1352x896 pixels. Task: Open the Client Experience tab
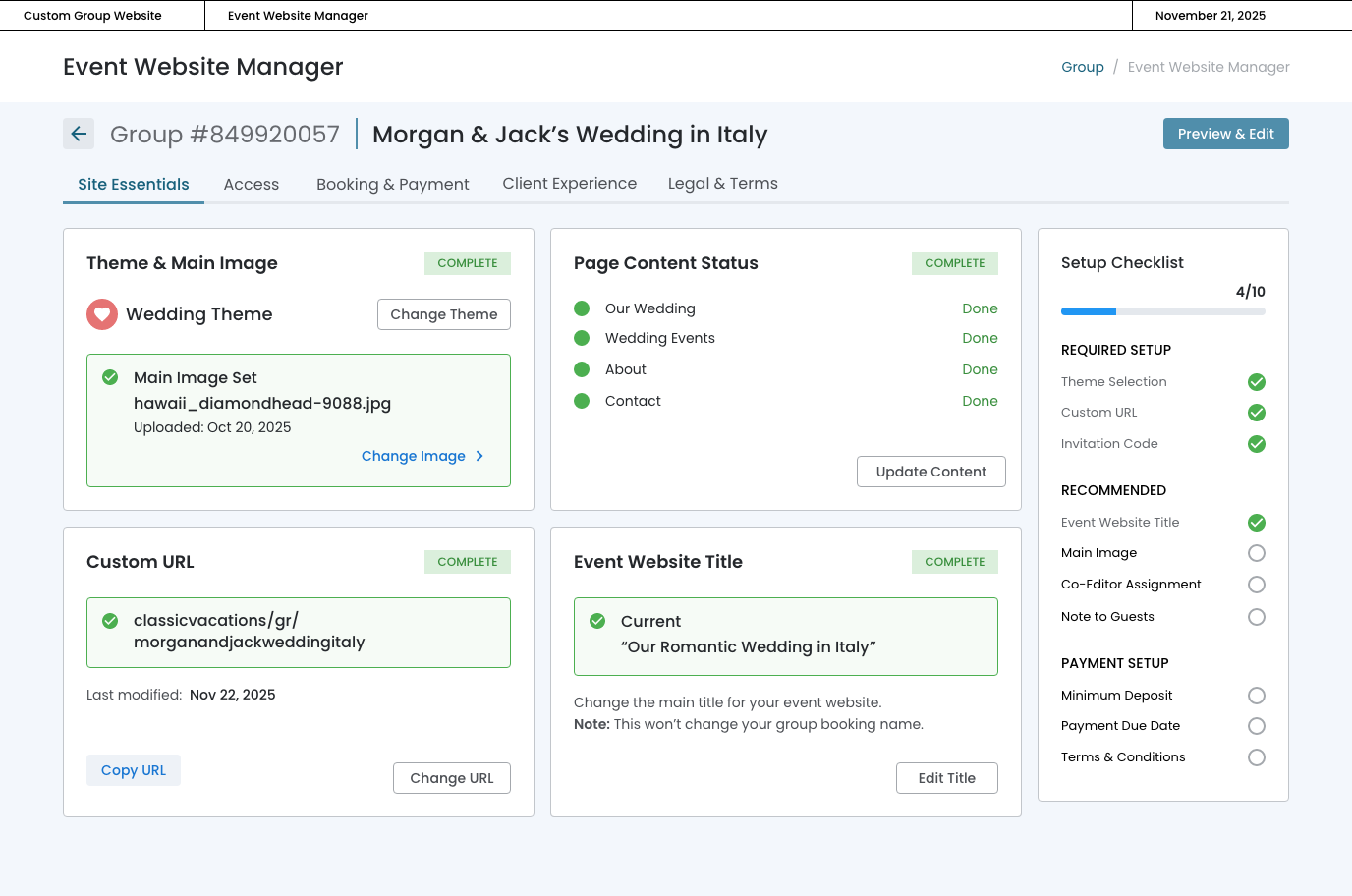point(569,184)
